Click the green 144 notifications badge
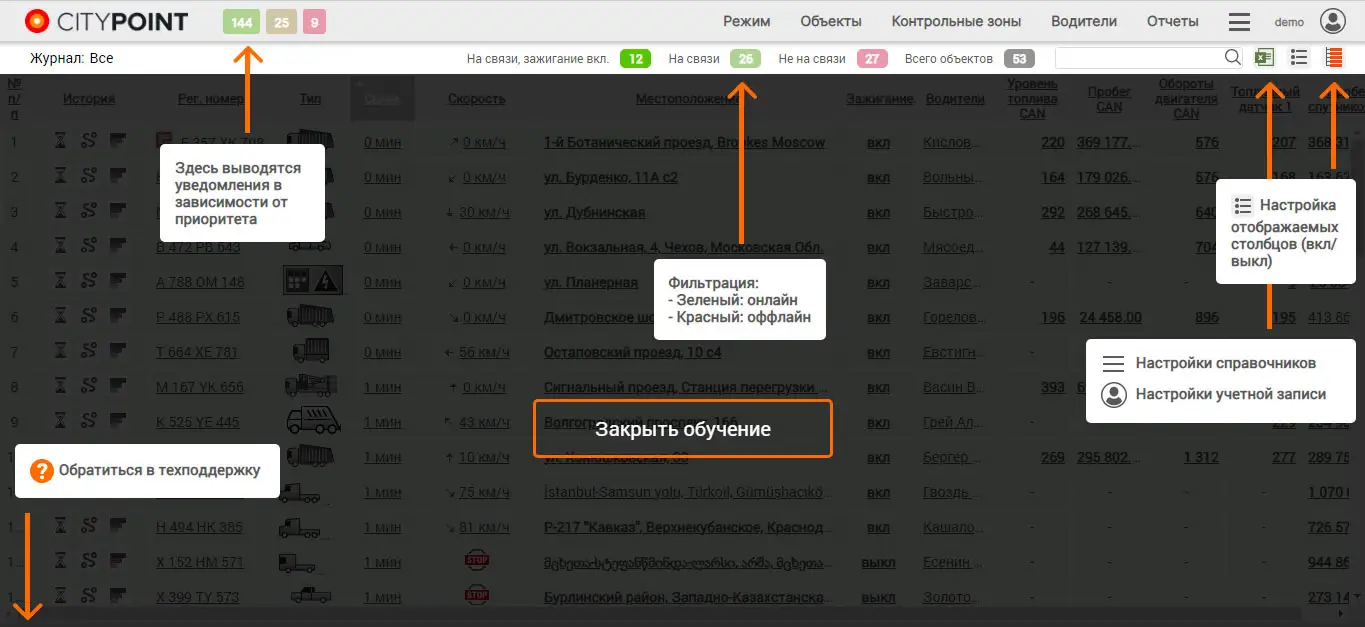This screenshot has width=1365, height=627. coord(241,21)
